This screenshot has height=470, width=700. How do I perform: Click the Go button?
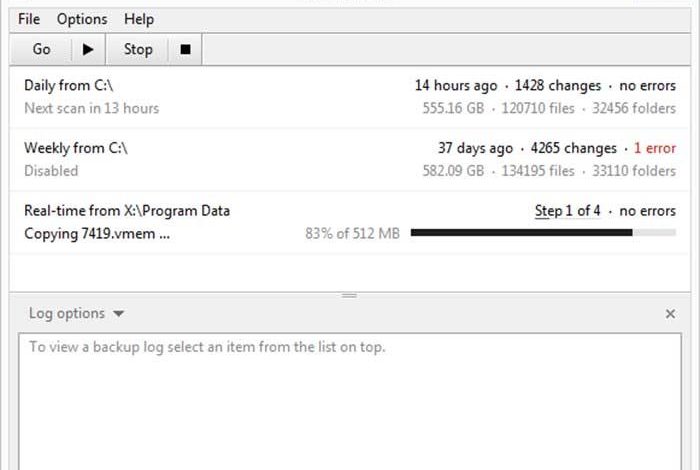41,49
